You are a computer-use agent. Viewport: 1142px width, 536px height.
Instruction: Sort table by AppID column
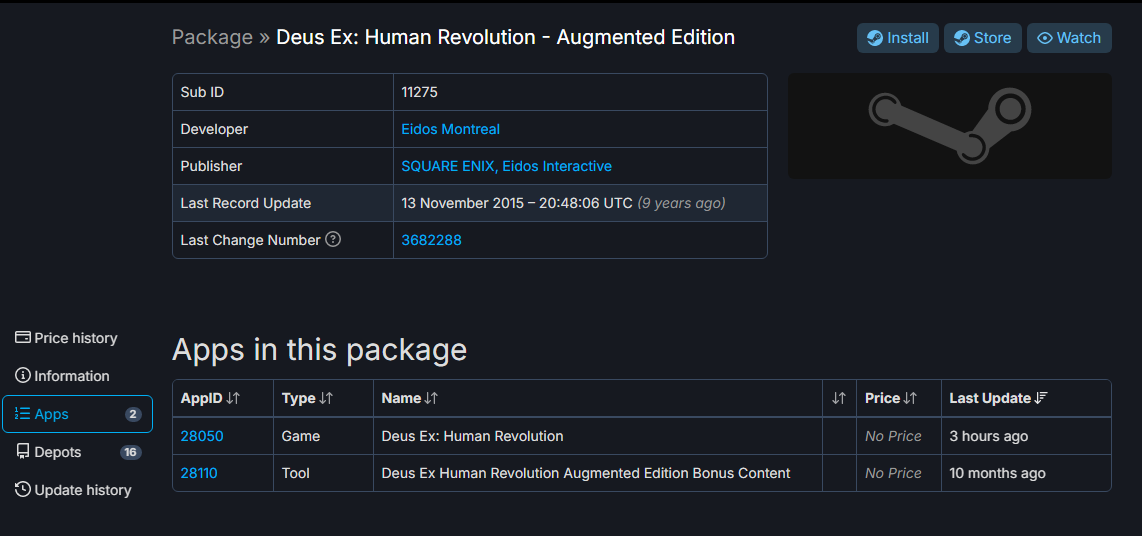tap(210, 398)
